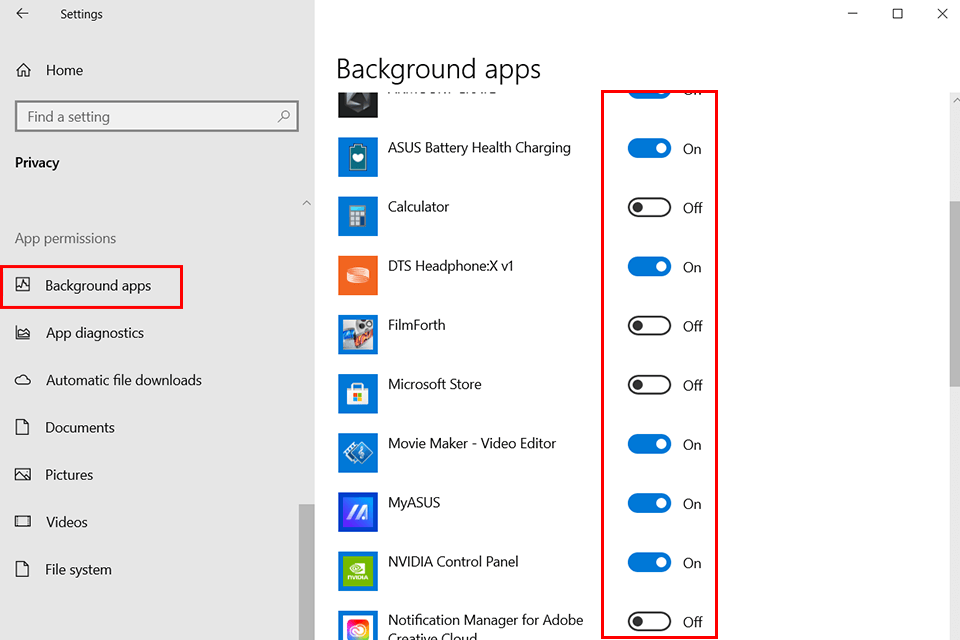Image resolution: width=960 pixels, height=640 pixels.
Task: Click the search magnifier icon
Action: click(x=283, y=116)
